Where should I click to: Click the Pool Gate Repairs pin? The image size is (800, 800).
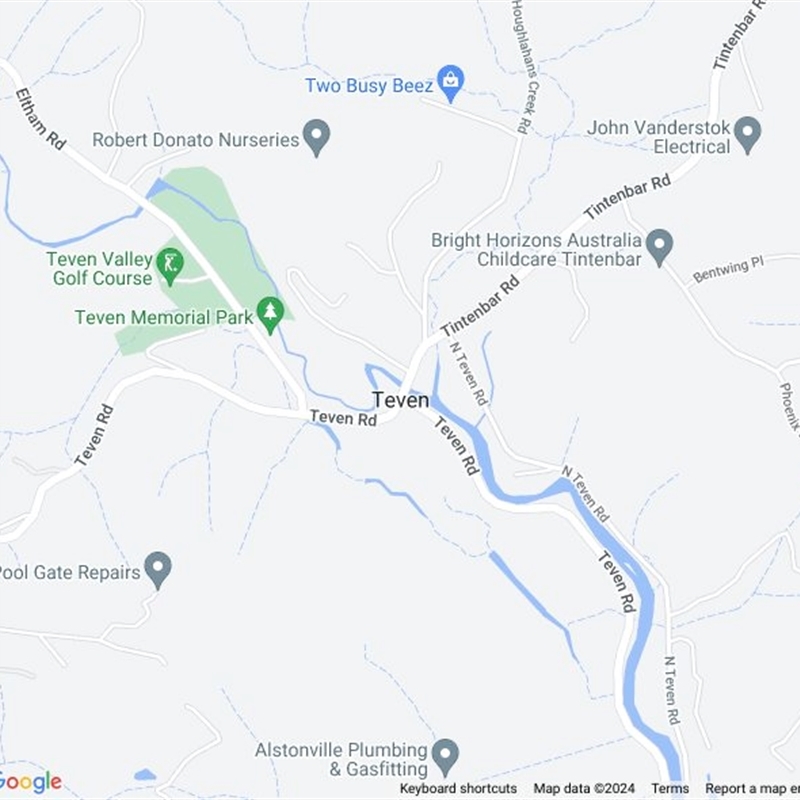(158, 570)
